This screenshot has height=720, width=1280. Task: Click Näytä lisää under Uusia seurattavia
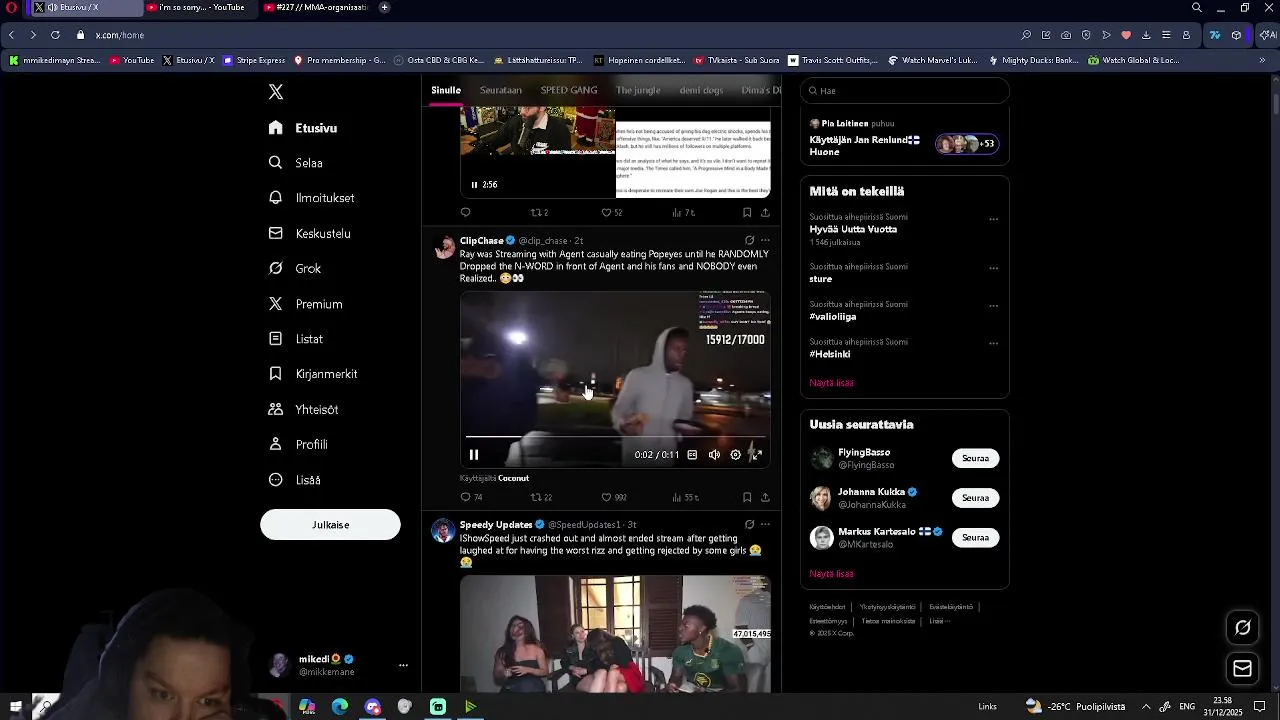831,573
